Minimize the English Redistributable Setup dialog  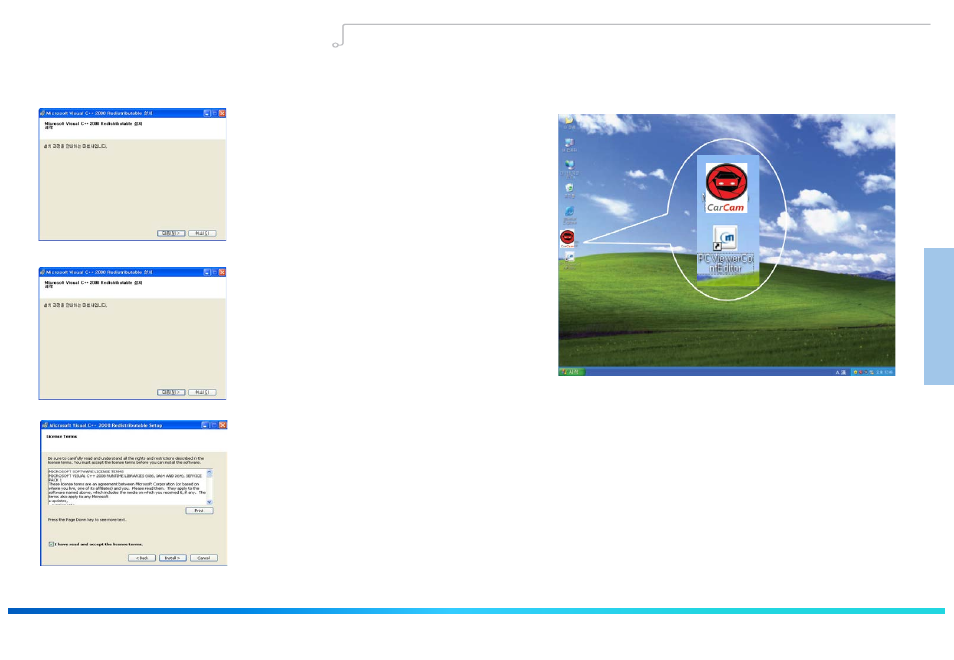205,425
